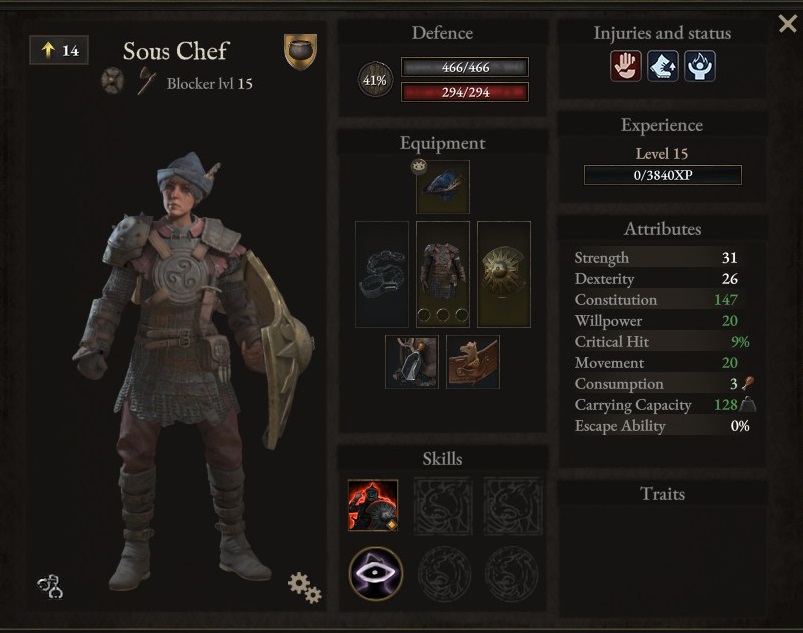Viewport: 803px width, 633px height.
Task: Select the chainmail body armor slot
Action: point(443,275)
